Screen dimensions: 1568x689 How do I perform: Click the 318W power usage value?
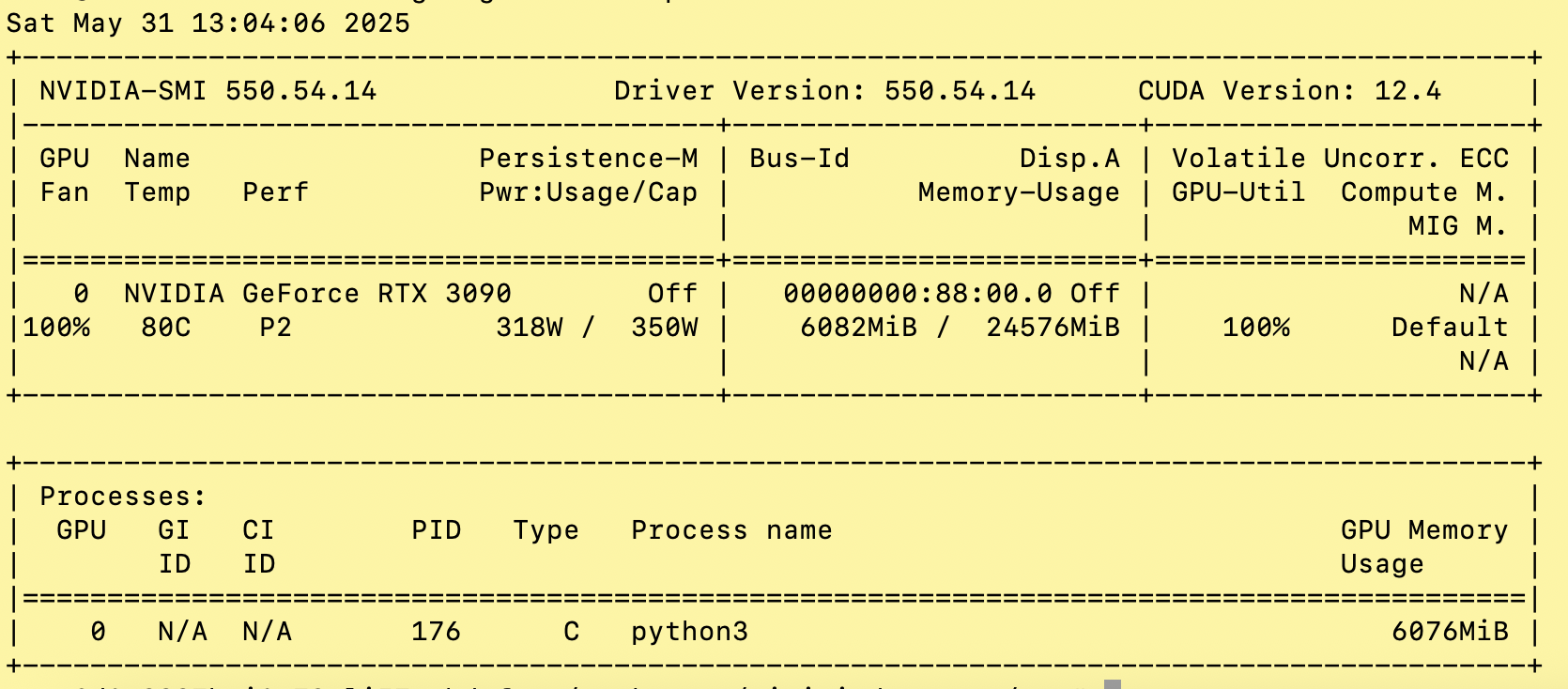(x=530, y=328)
